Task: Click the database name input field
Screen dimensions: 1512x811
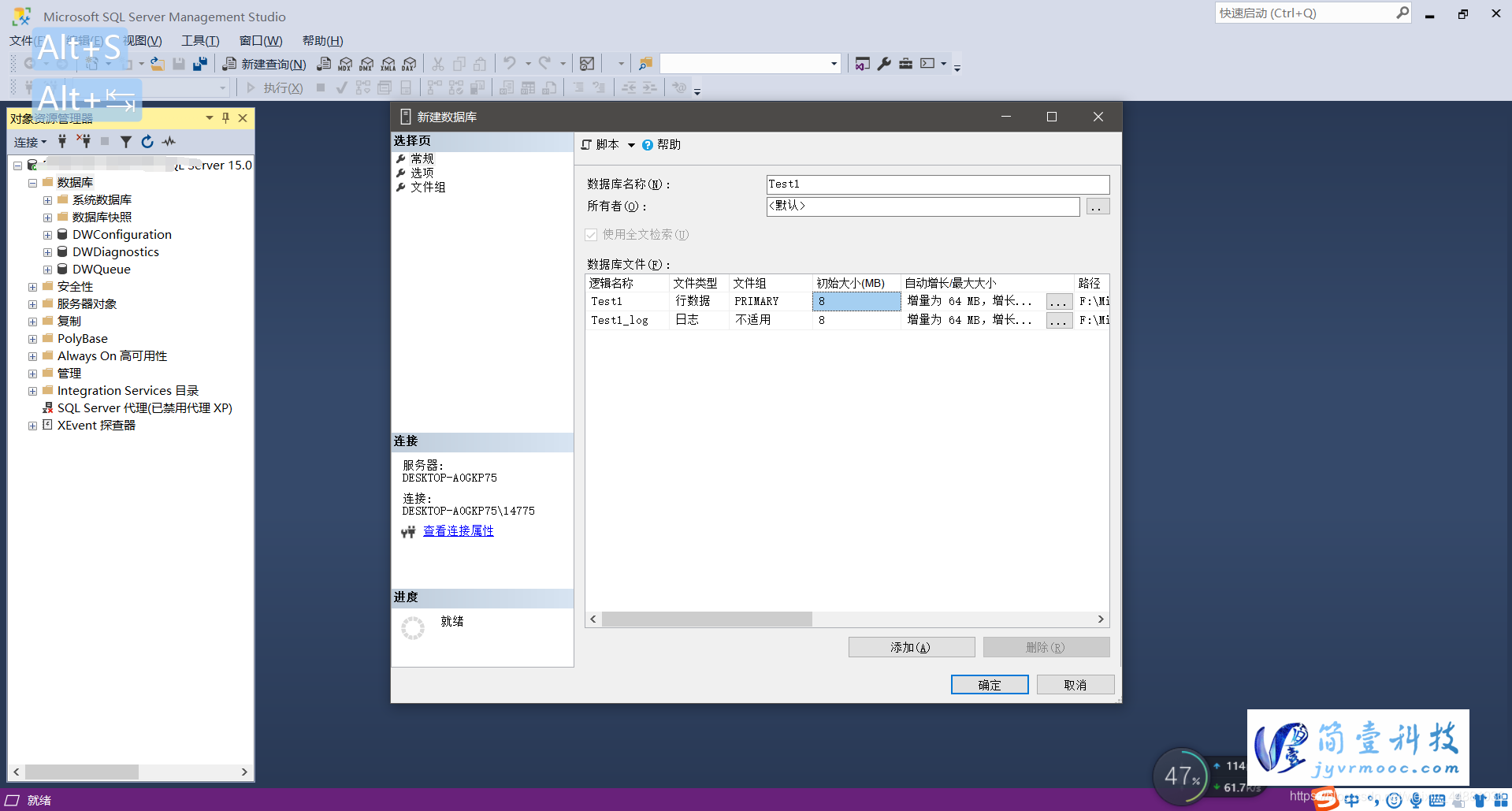Action: tap(938, 184)
